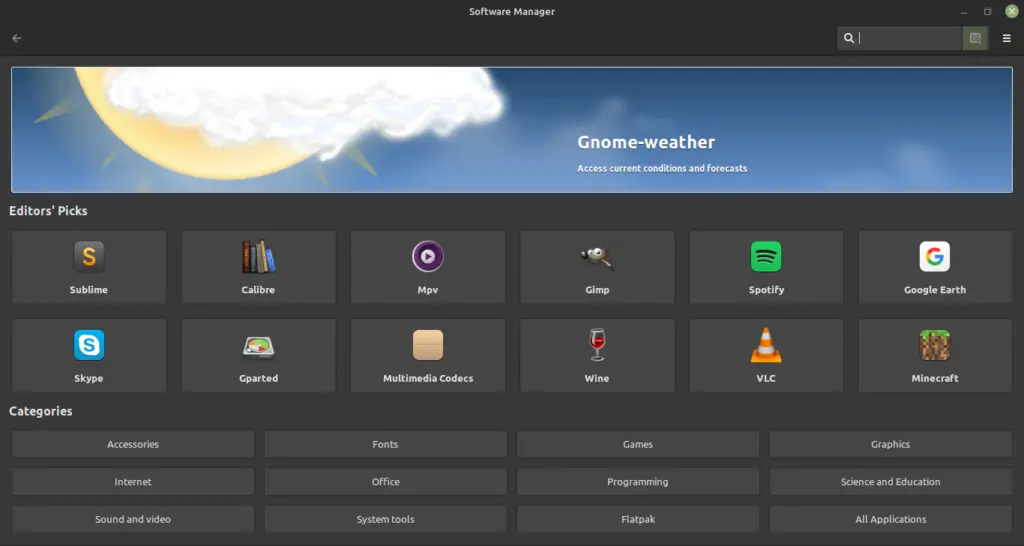The image size is (1024, 546).
Task: Close the Software Manager window
Action: (1012, 11)
